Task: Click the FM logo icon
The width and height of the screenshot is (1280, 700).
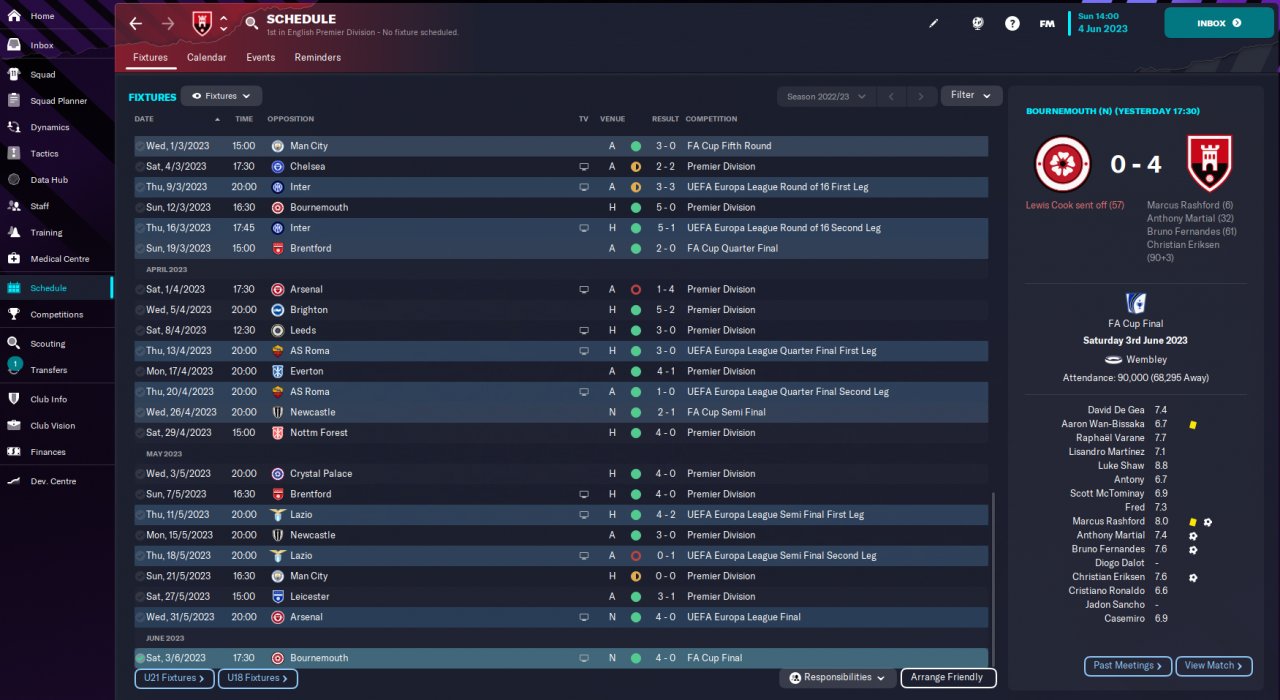Action: (x=1047, y=23)
